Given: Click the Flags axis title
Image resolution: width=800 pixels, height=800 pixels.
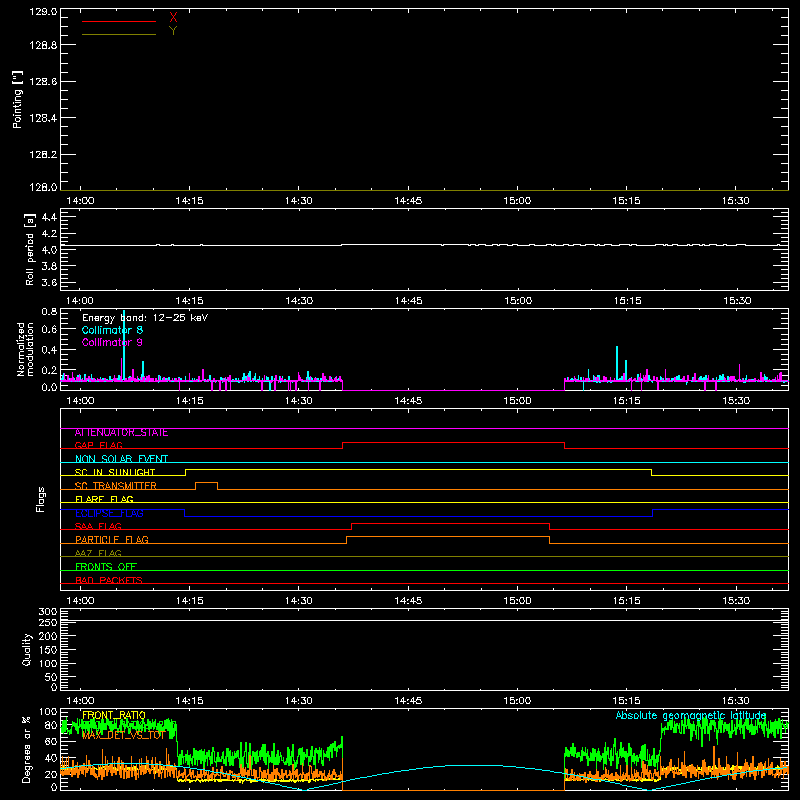Looking at the screenshot, I should coord(41,499).
